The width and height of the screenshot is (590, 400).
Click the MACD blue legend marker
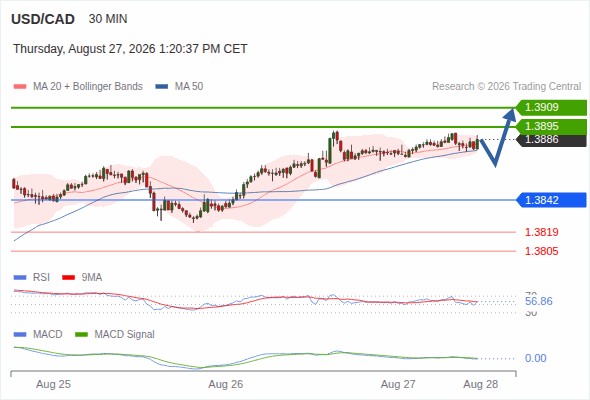(x=20, y=334)
